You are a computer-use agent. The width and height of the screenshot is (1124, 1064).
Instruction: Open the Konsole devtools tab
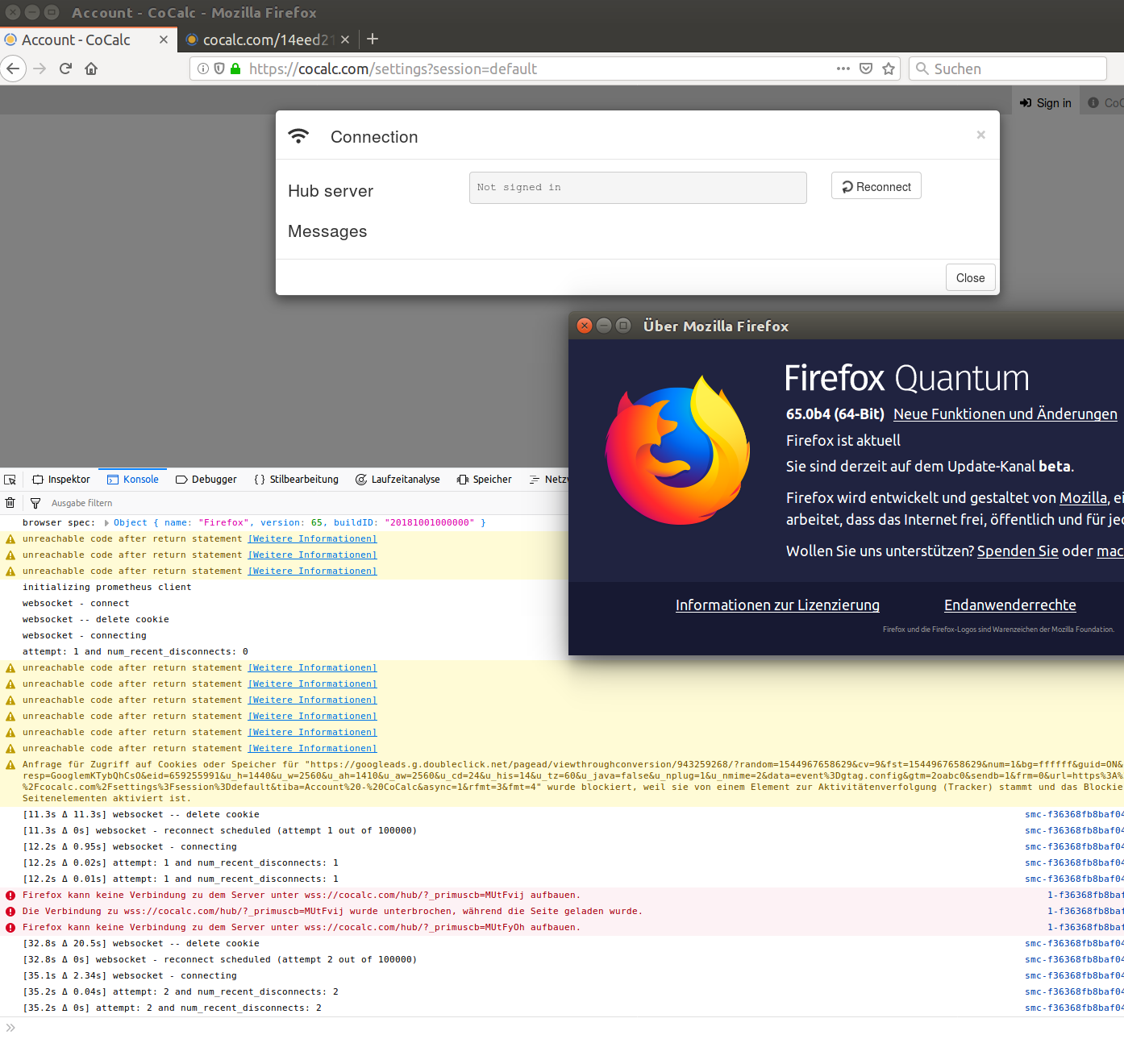point(133,480)
